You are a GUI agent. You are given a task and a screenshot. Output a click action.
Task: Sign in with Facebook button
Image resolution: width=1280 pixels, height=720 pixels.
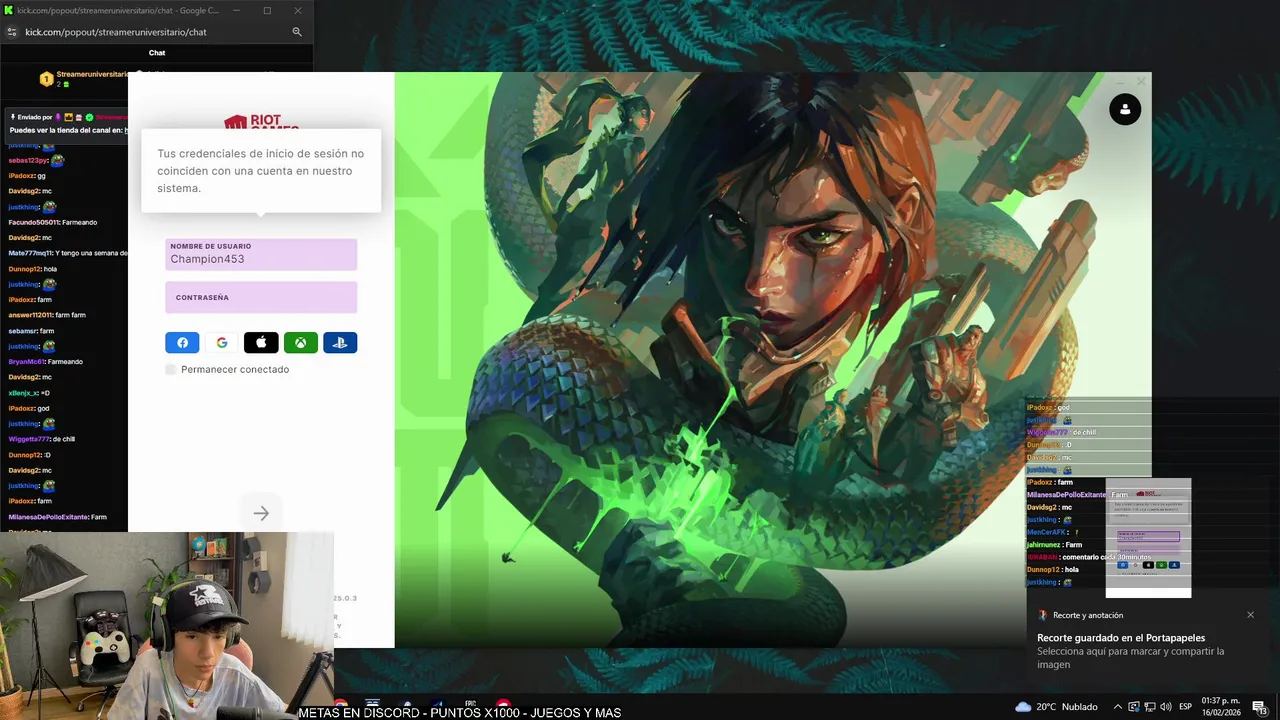182,343
